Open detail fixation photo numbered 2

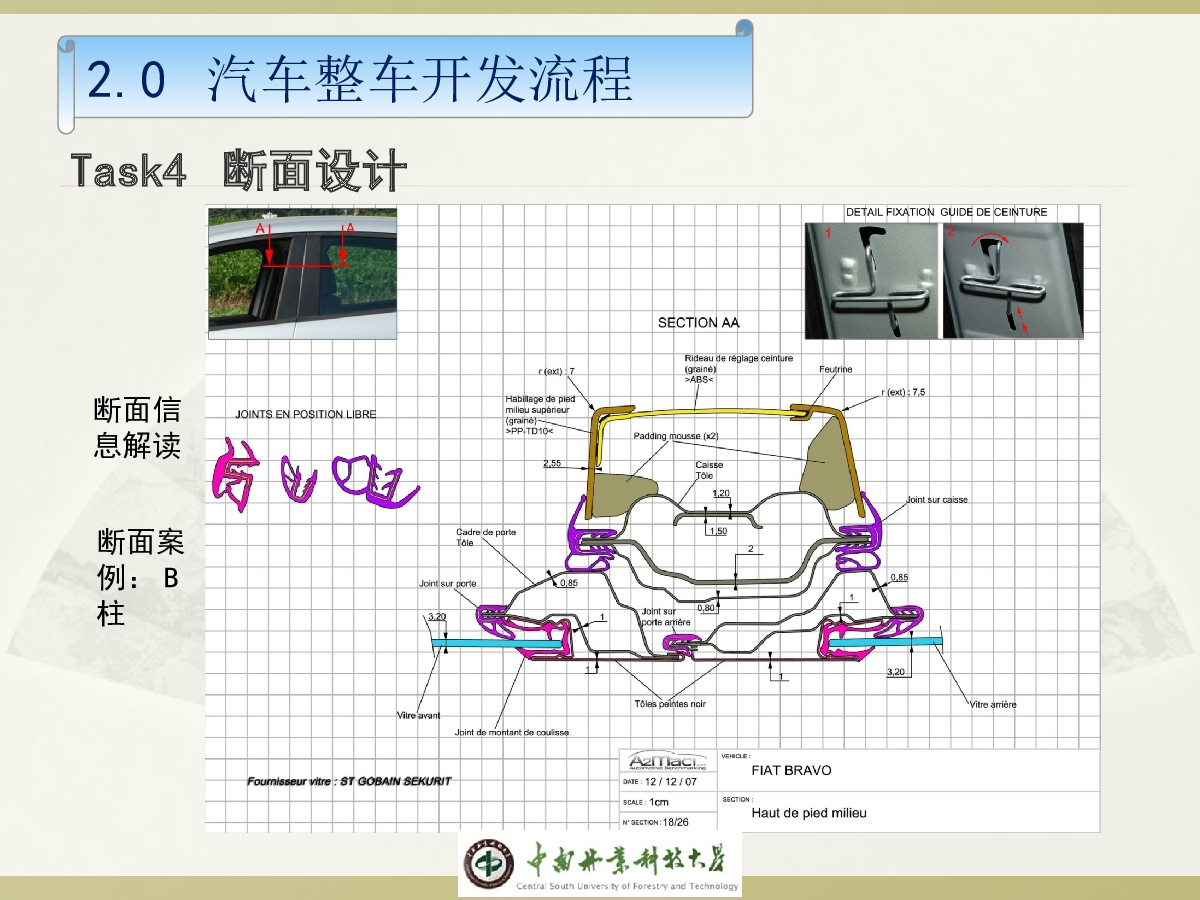pos(1011,280)
